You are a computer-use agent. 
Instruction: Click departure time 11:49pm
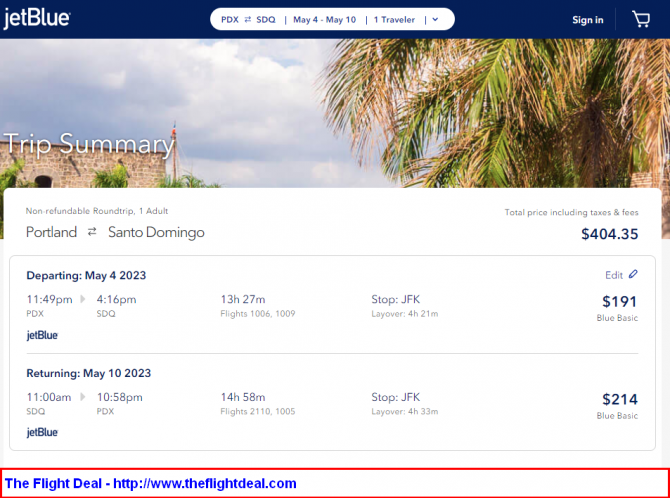(x=50, y=299)
